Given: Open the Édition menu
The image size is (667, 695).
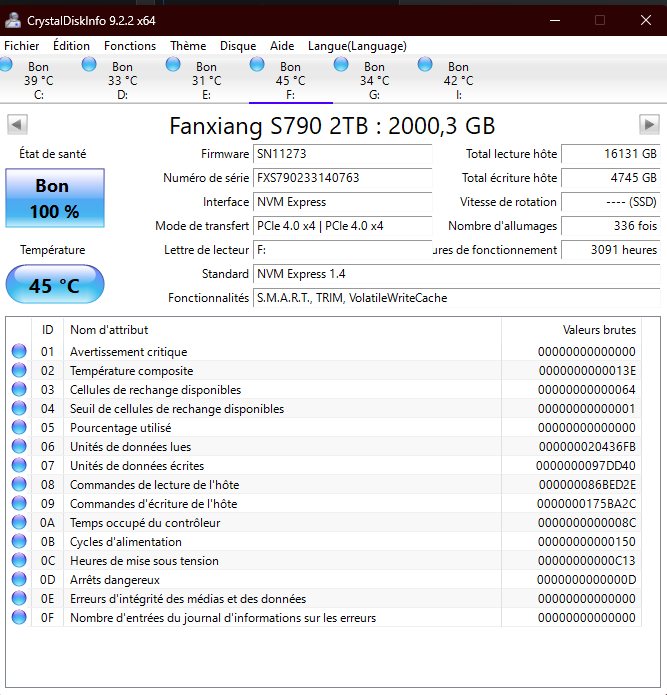Looking at the screenshot, I should click(71, 46).
